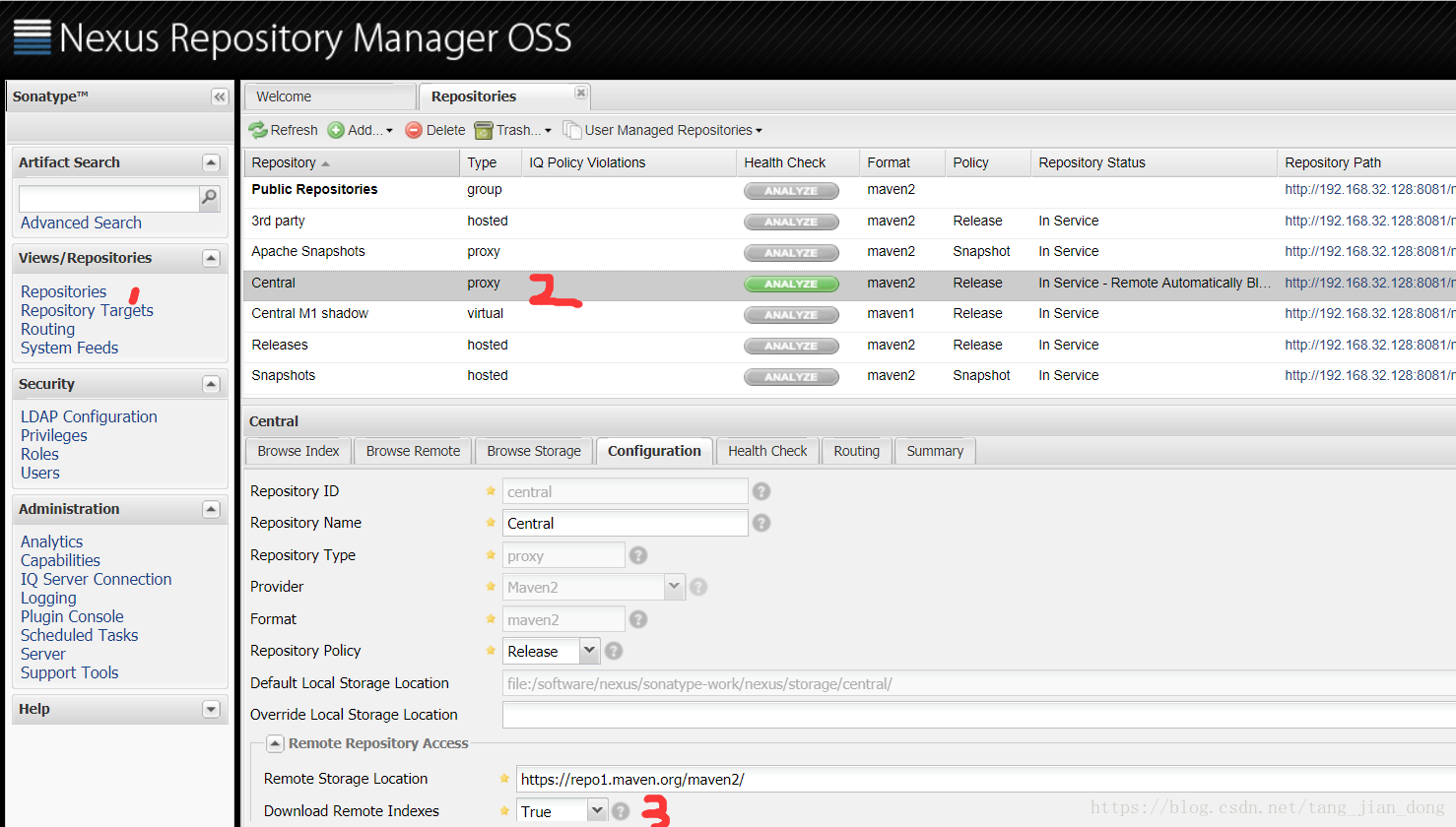Open Server settings link
Screen dimensions: 1456x827
[x=42, y=654]
